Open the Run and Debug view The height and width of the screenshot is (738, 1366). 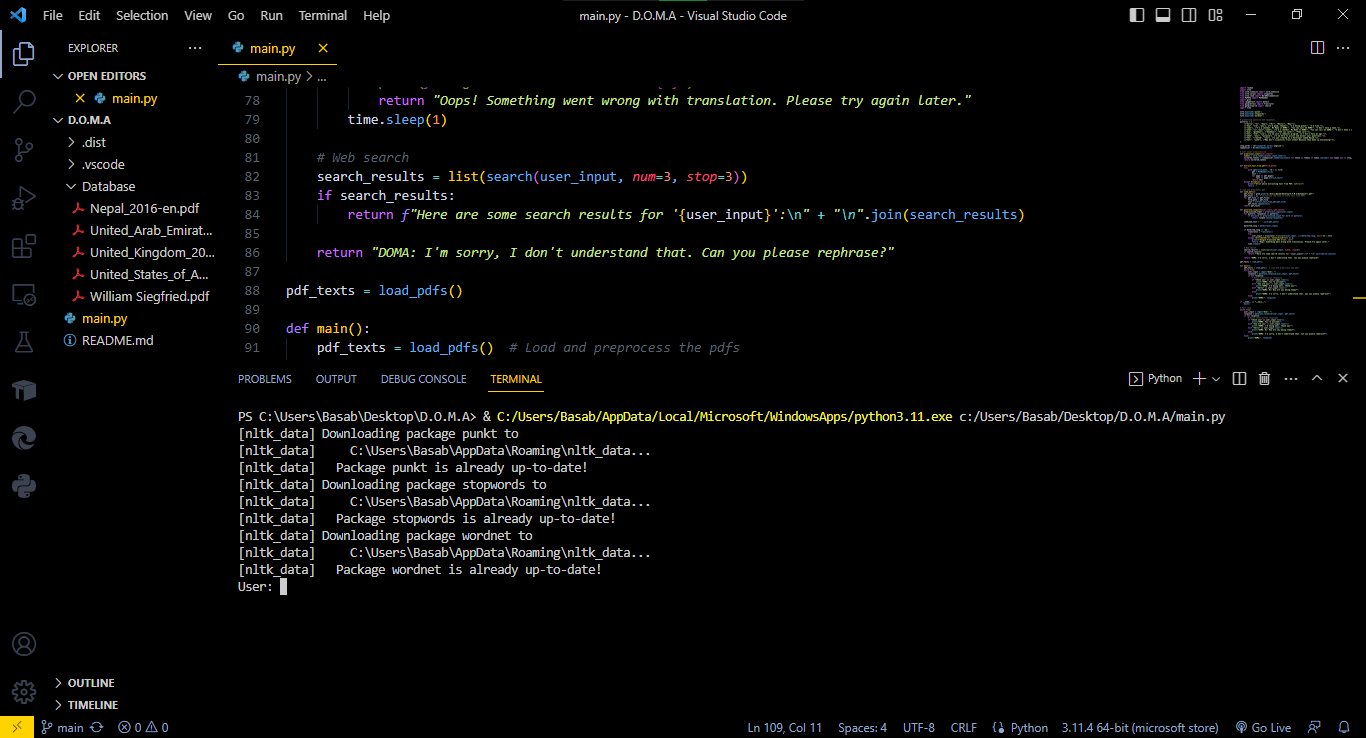24,199
